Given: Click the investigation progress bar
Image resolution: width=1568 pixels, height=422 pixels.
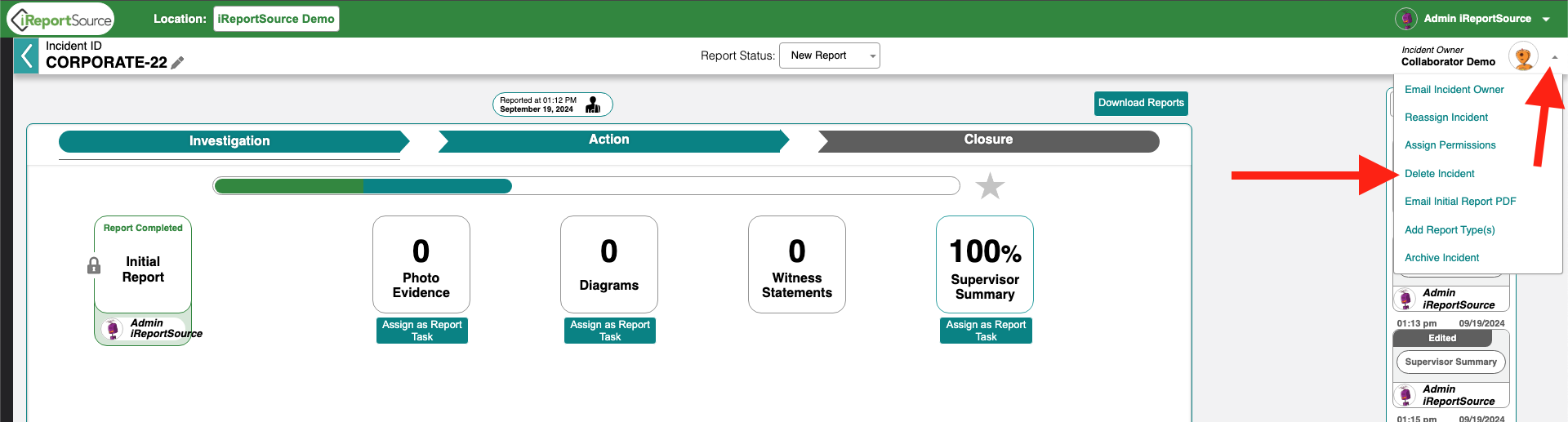Looking at the screenshot, I should 586,186.
